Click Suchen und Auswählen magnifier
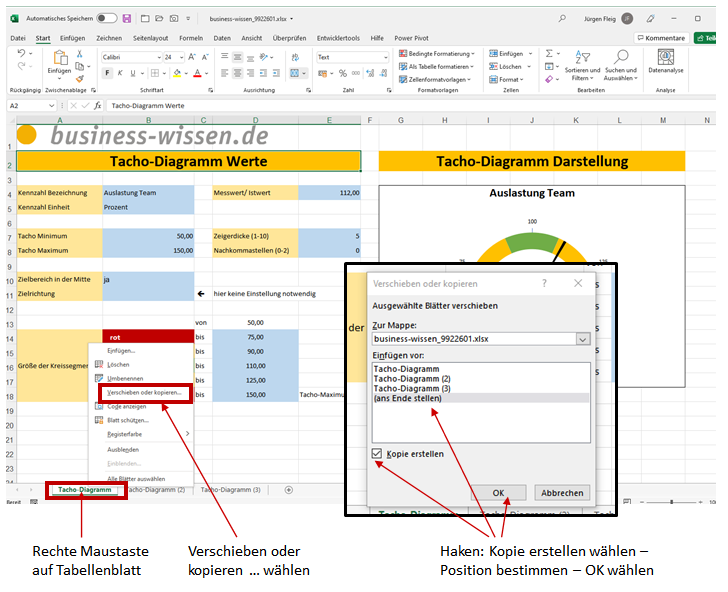728x592 pixels. tap(621, 57)
